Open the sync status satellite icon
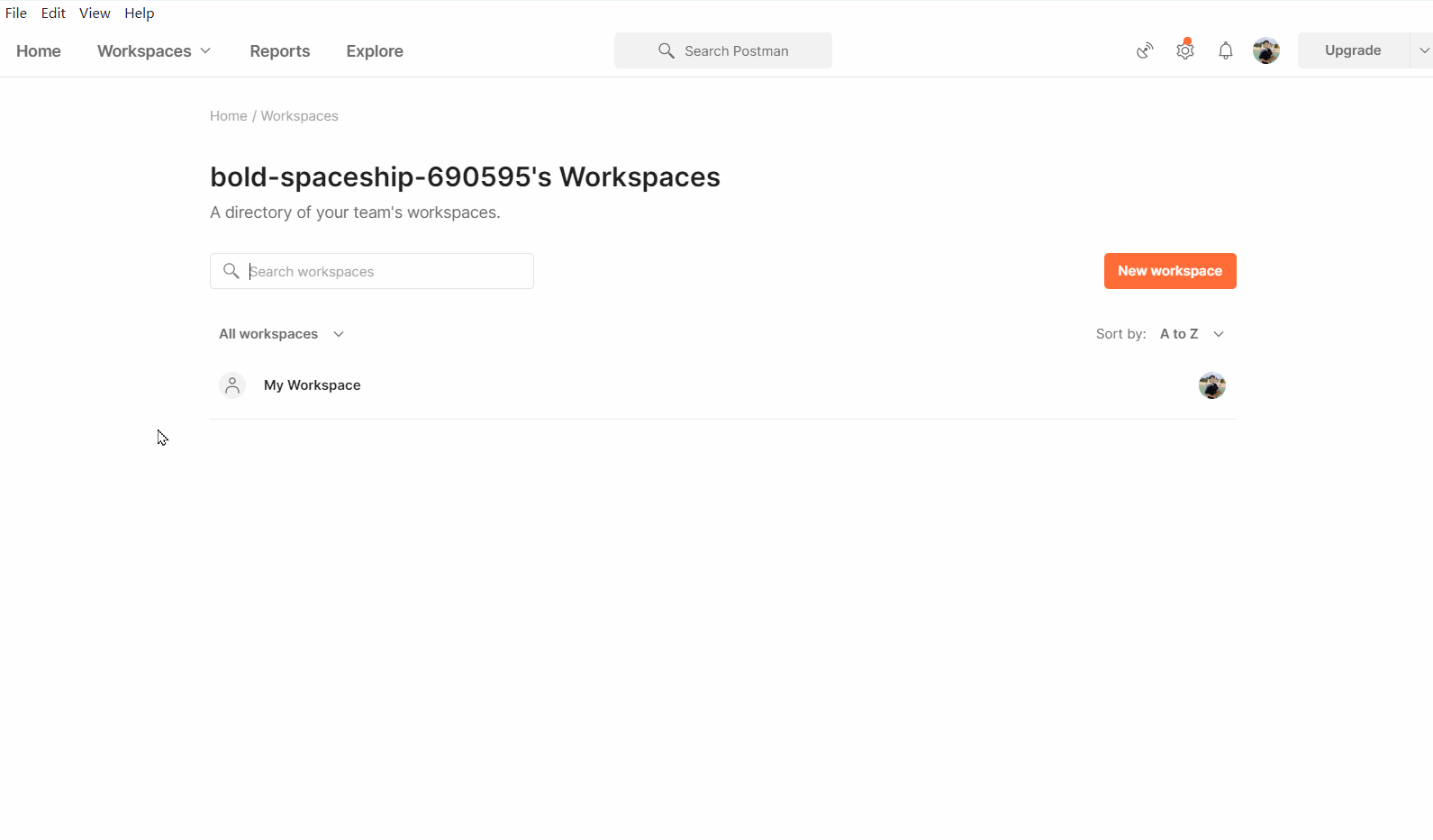1433x840 pixels. (x=1145, y=50)
